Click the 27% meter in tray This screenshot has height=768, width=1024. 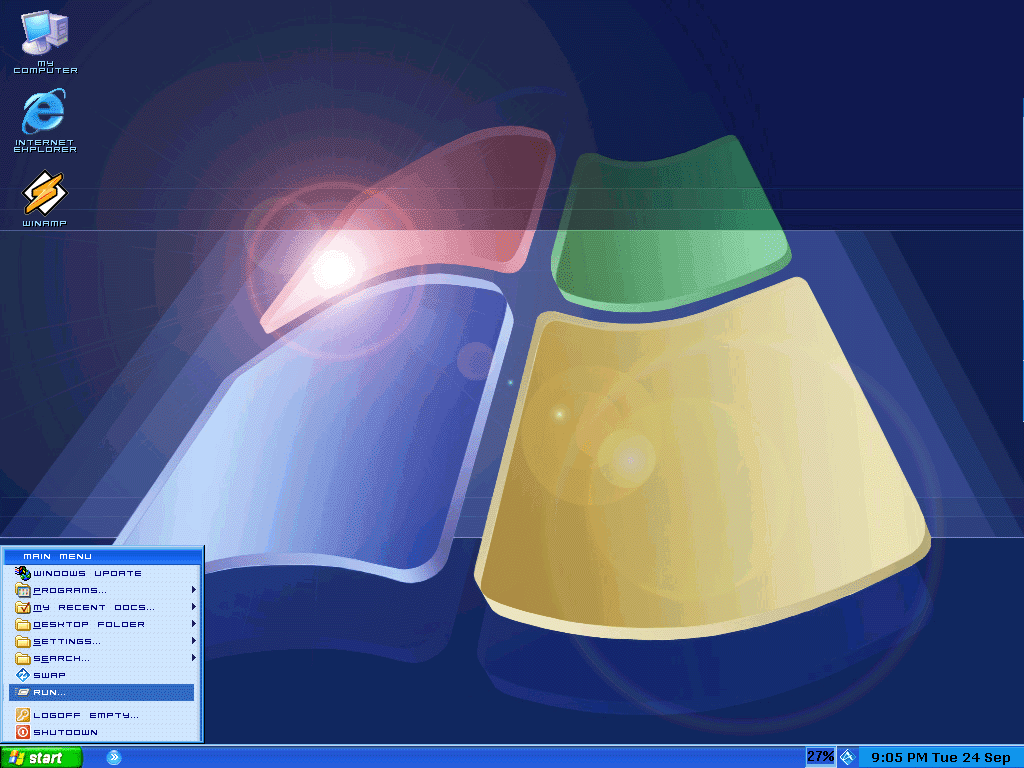(820, 756)
